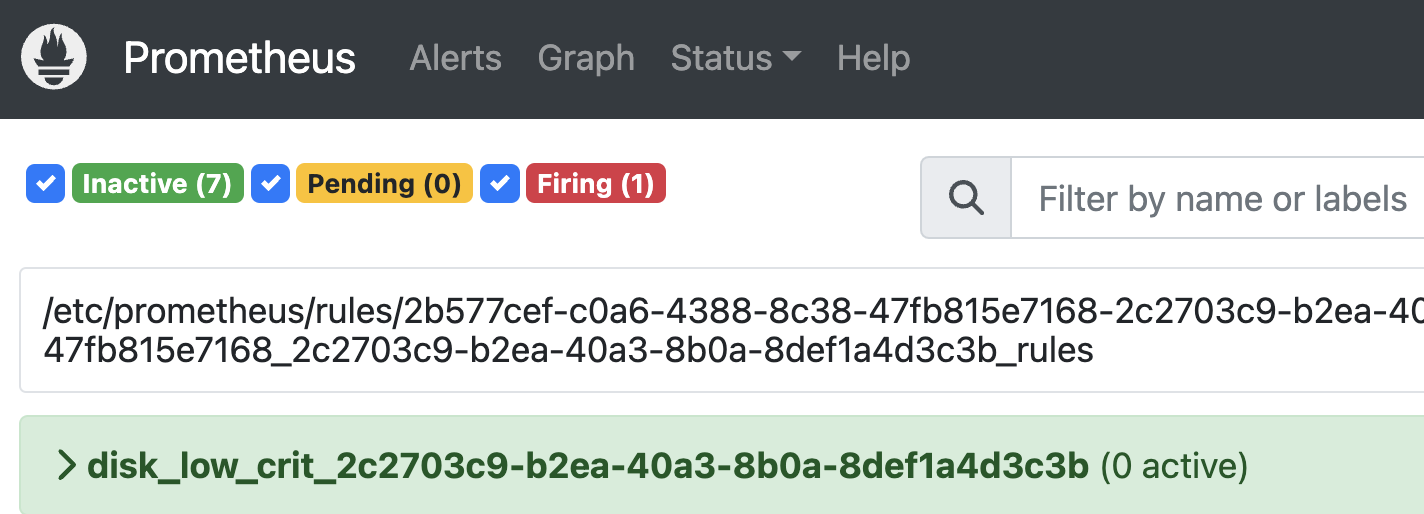Click the Prometheus brand title
The width and height of the screenshot is (1424, 514).
239,58
